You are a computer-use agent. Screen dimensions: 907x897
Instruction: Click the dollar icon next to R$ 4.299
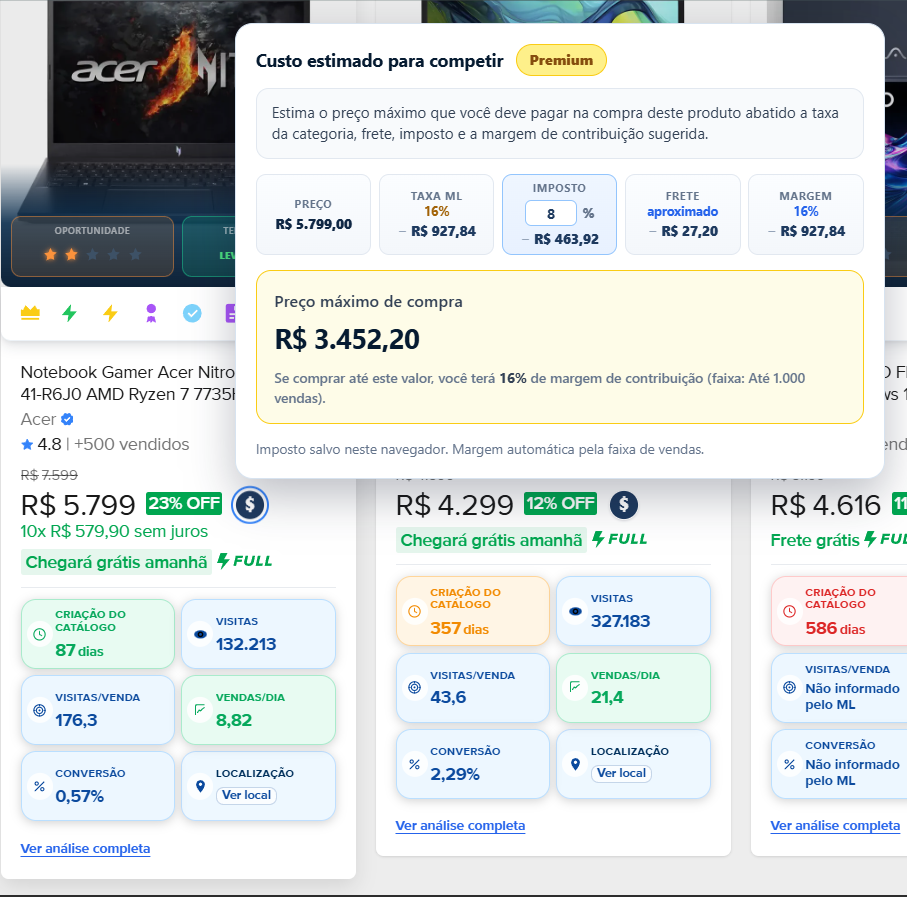(624, 505)
